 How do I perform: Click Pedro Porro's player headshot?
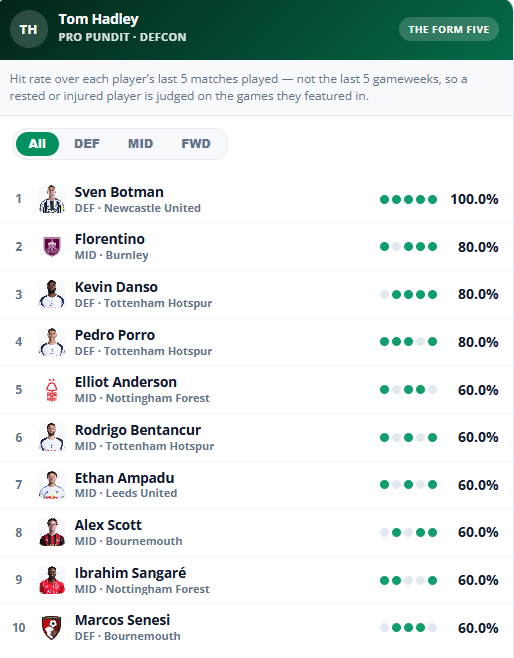pyautogui.click(x=52, y=342)
